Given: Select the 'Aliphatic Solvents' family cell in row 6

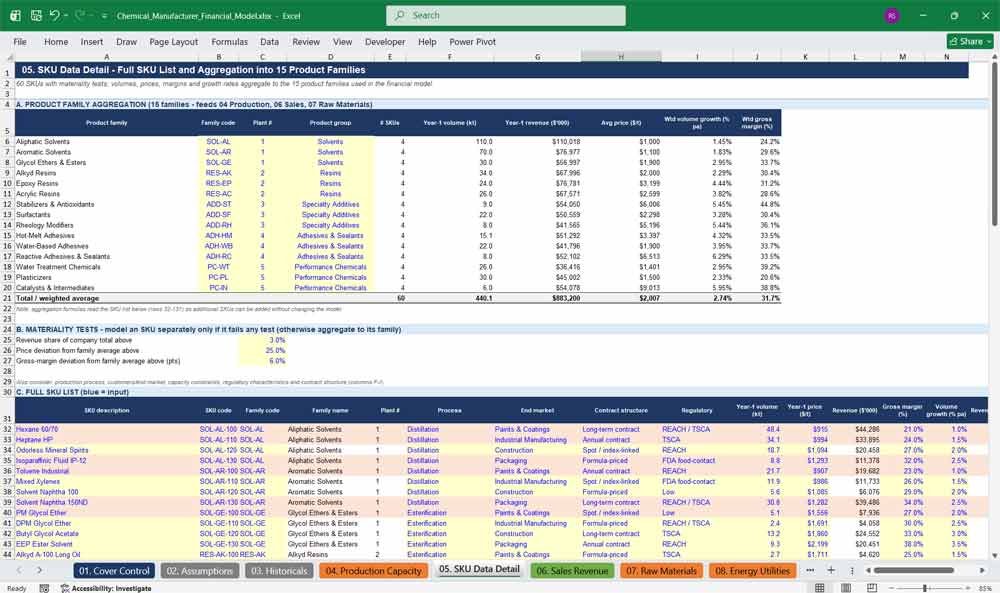Looking at the screenshot, I should pos(107,142).
